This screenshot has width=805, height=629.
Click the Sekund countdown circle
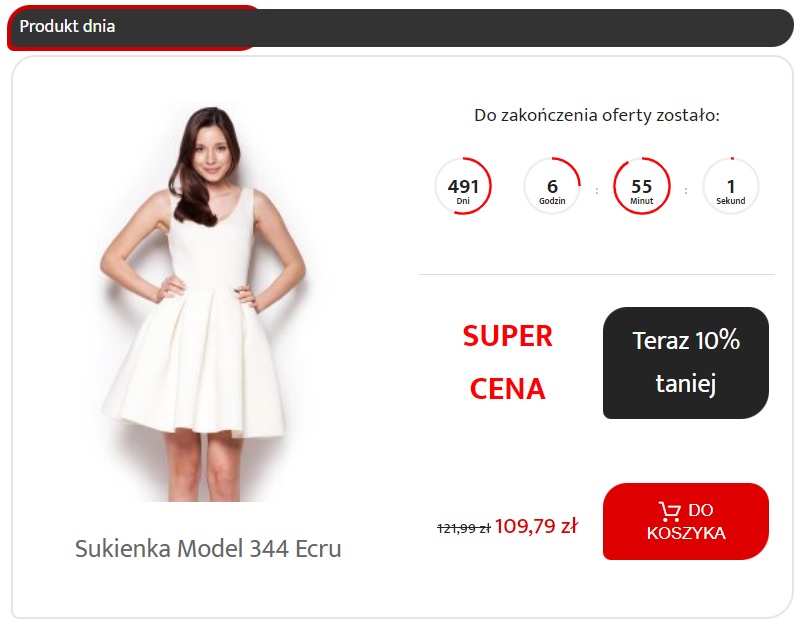click(731, 186)
